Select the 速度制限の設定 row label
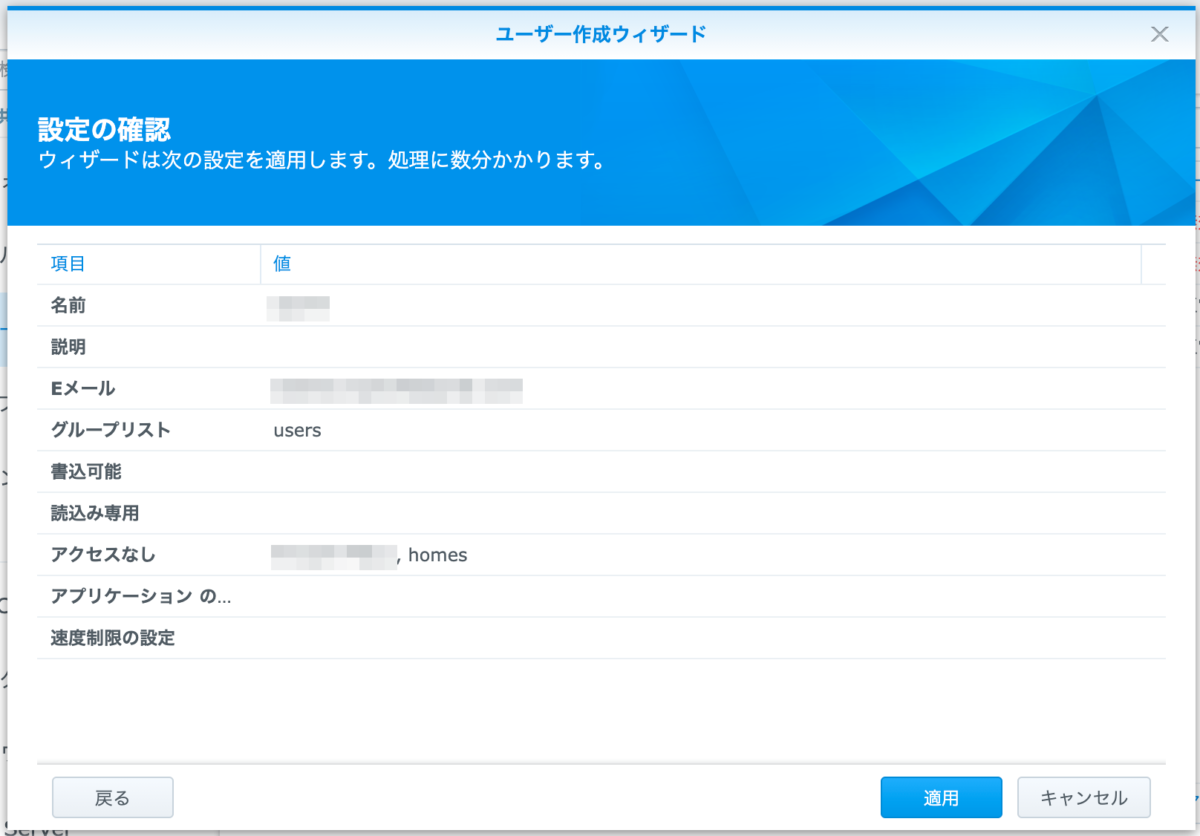The height and width of the screenshot is (836, 1200). point(113,638)
